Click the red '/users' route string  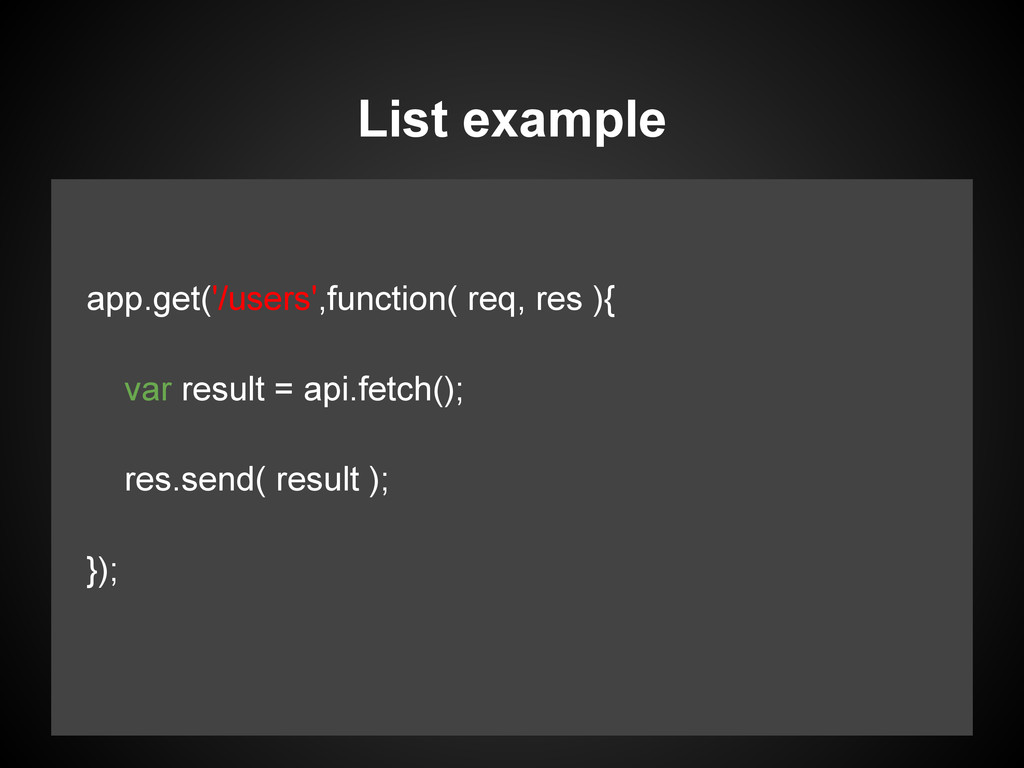[265, 299]
